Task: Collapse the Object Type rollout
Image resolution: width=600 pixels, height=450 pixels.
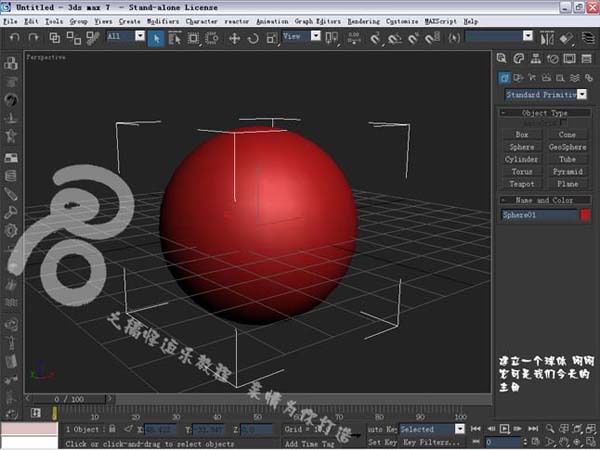Action: (x=545, y=113)
